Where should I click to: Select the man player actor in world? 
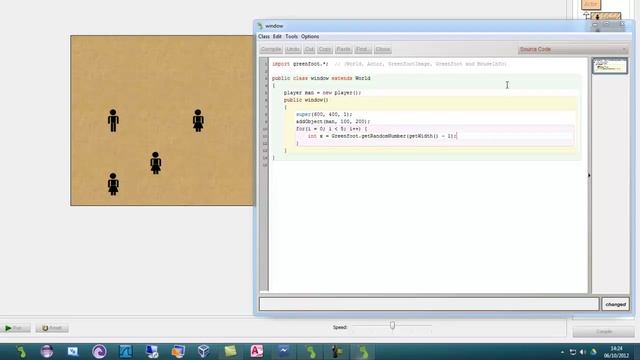click(x=113, y=120)
